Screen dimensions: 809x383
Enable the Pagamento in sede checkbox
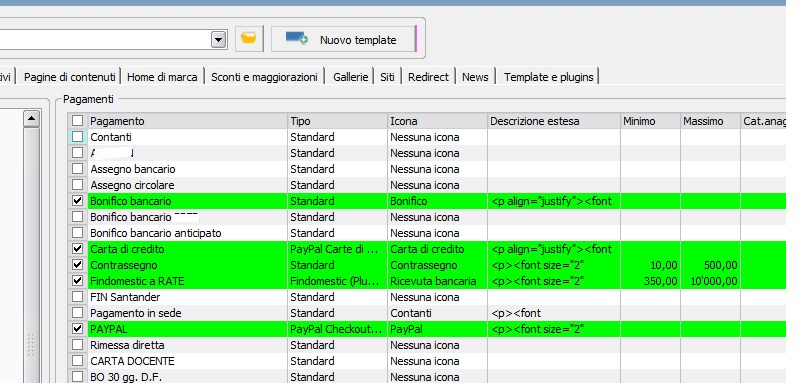click(x=77, y=313)
